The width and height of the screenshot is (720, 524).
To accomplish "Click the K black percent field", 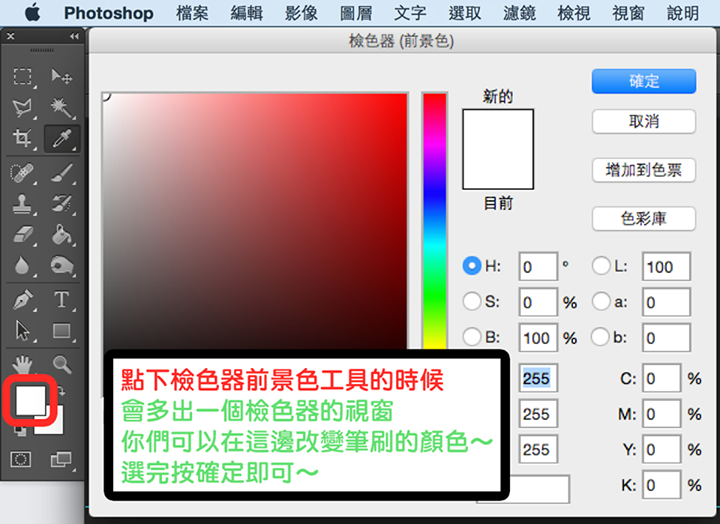I will (662, 485).
